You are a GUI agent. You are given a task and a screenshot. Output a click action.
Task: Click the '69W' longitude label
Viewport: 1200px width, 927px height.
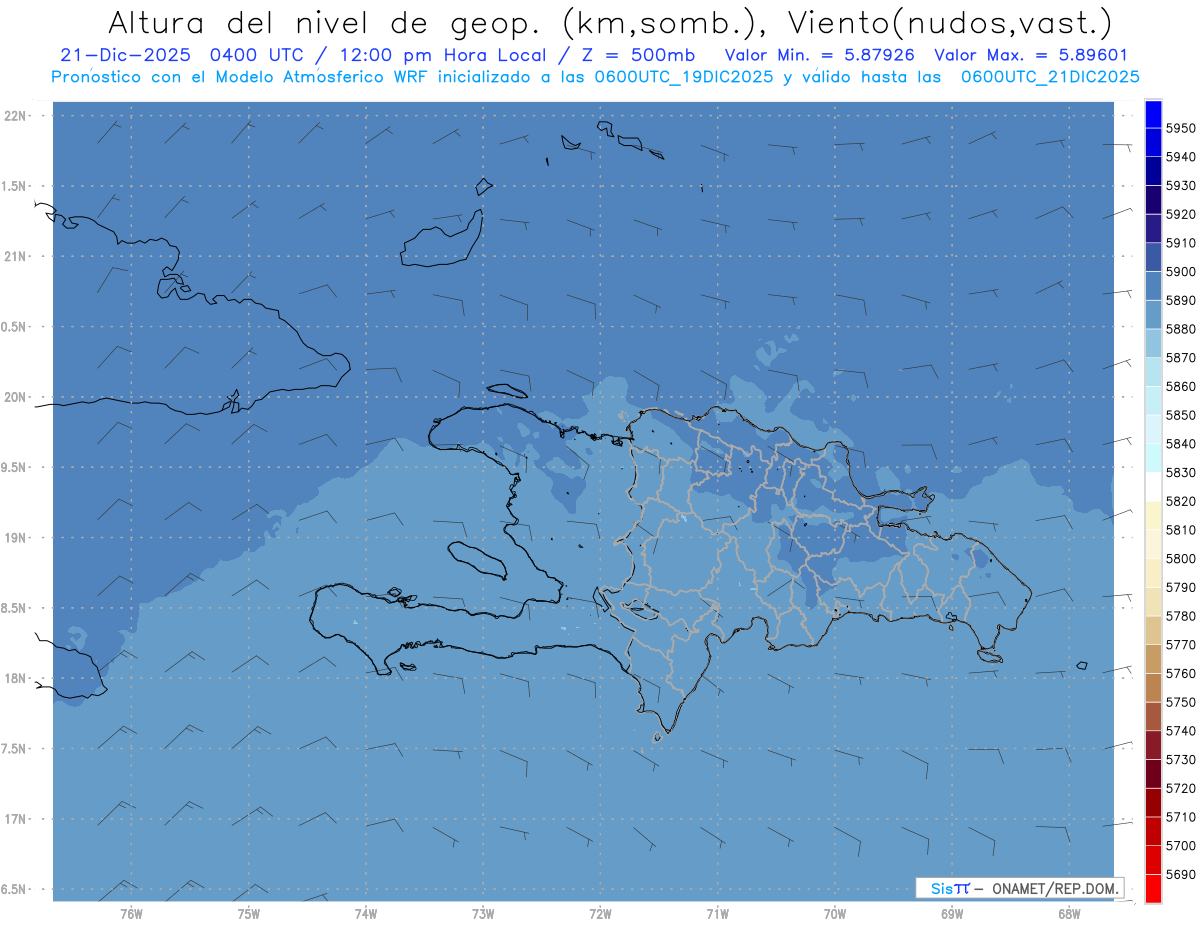952,913
